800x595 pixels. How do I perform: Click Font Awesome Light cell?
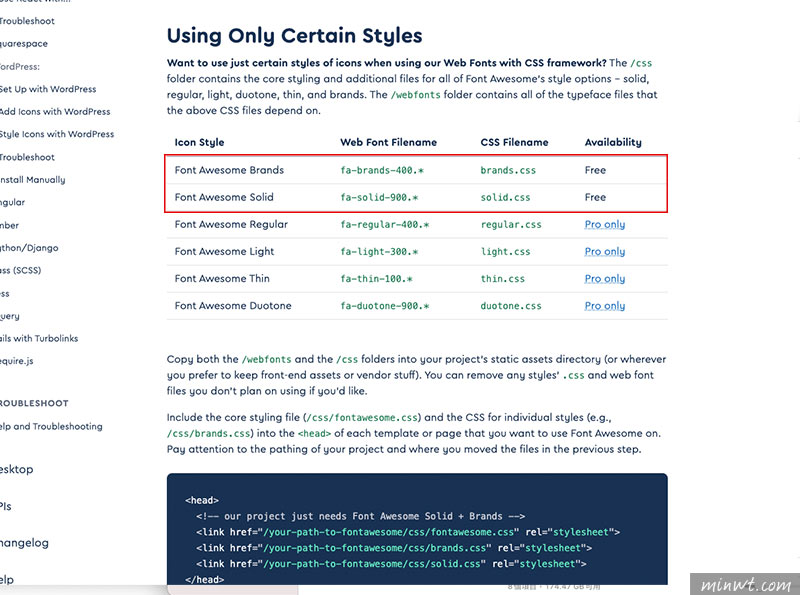[x=224, y=251]
